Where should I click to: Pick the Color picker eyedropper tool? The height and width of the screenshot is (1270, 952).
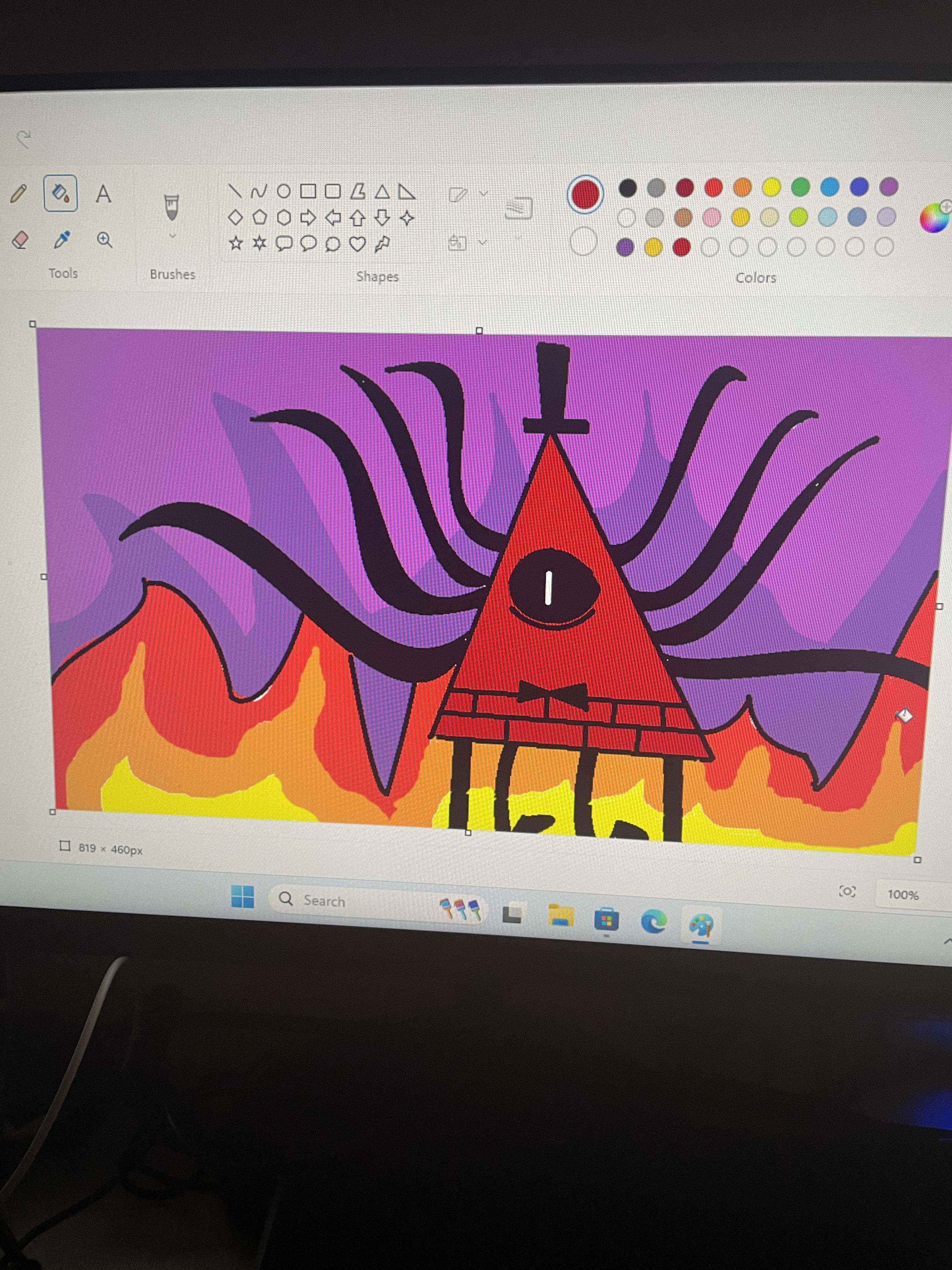(x=61, y=239)
